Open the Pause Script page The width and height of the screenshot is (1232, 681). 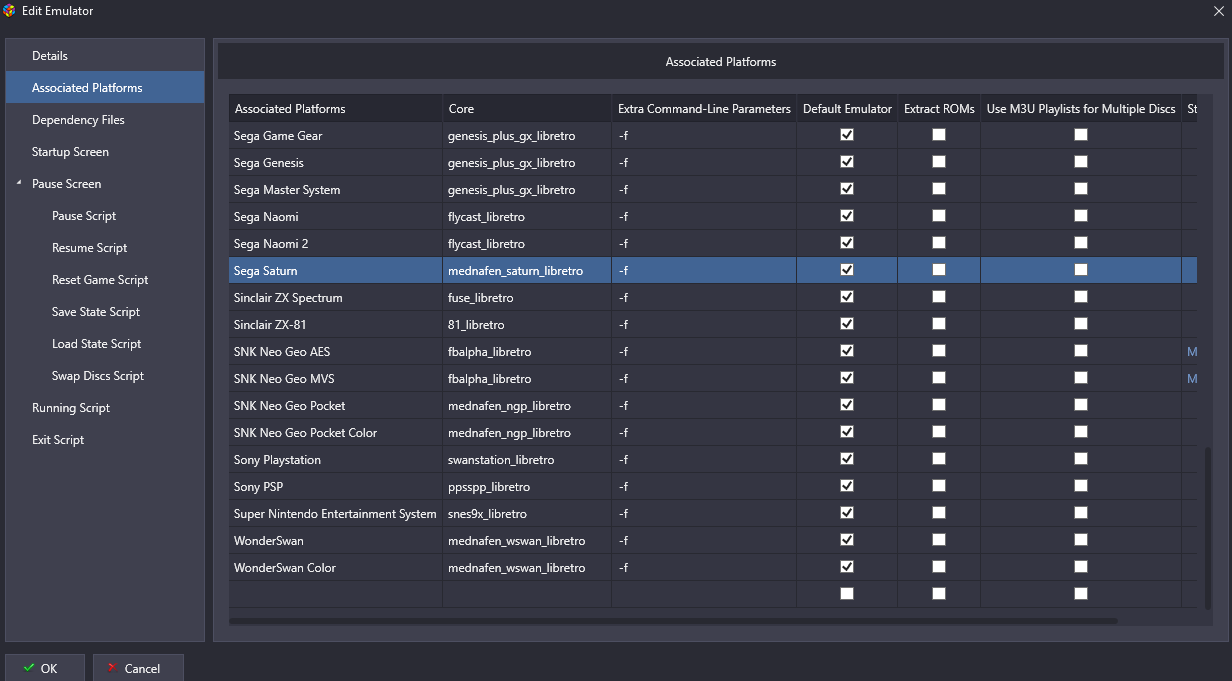[84, 216]
